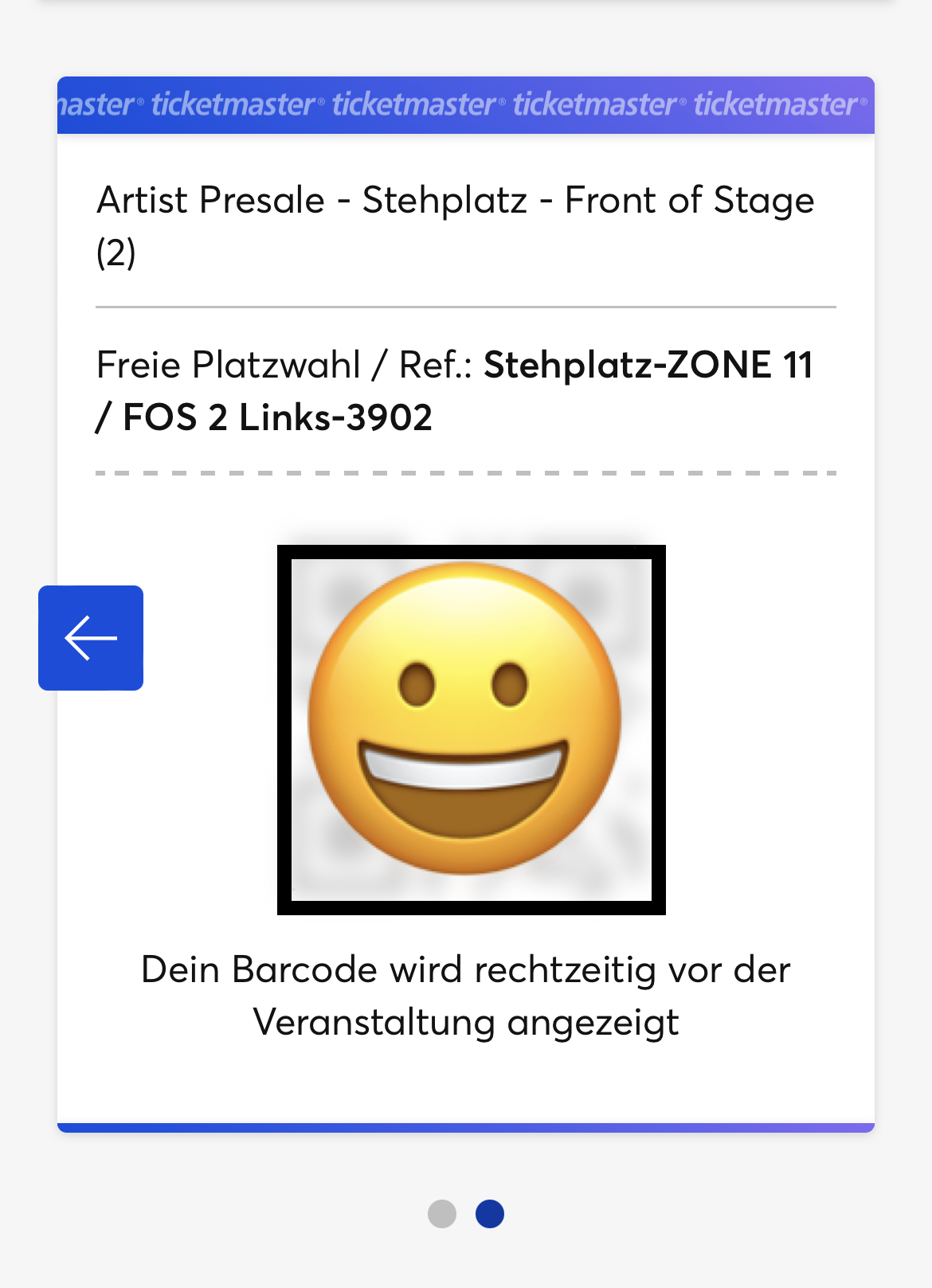Screen dimensions: 932x1288
Task: Tap the blue left-arrow previous ticket button
Action: pos(91,638)
